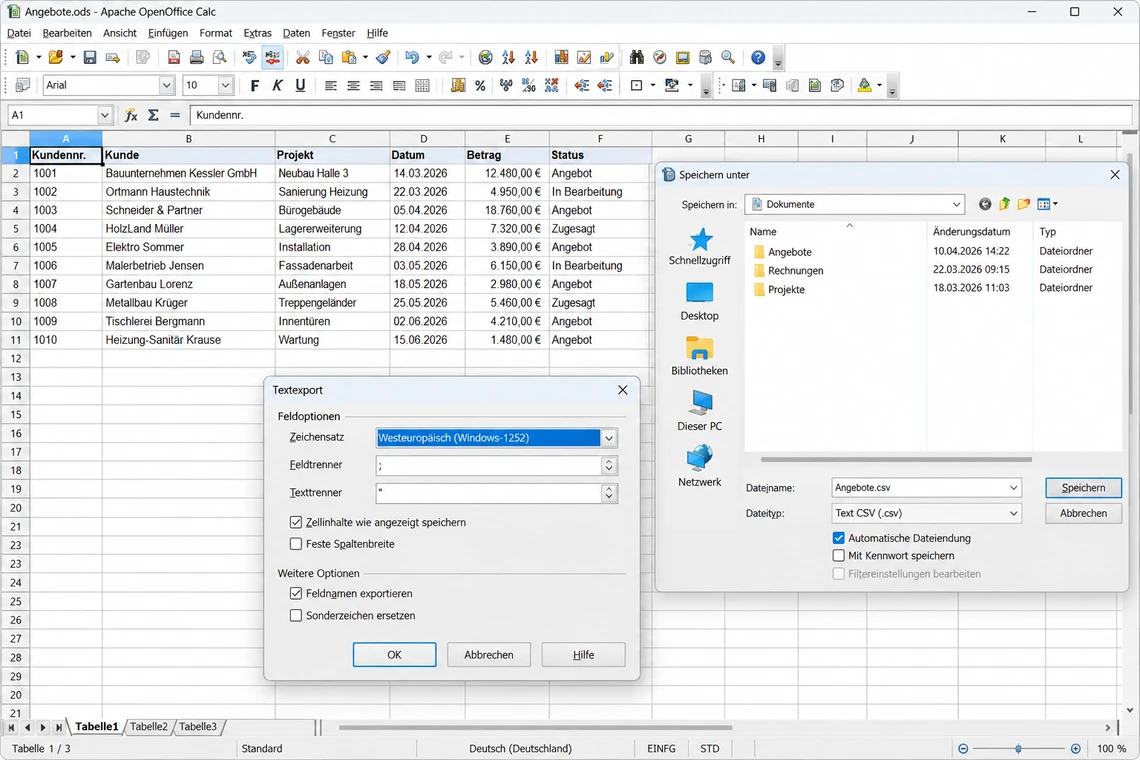Sort descending with the Z-A icon
The image size is (1140, 760).
(531, 57)
